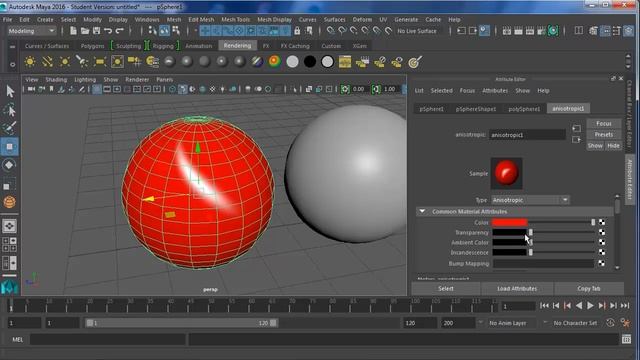The image size is (640, 360).
Task: Click the Transparency slider handle
Action: point(531,232)
